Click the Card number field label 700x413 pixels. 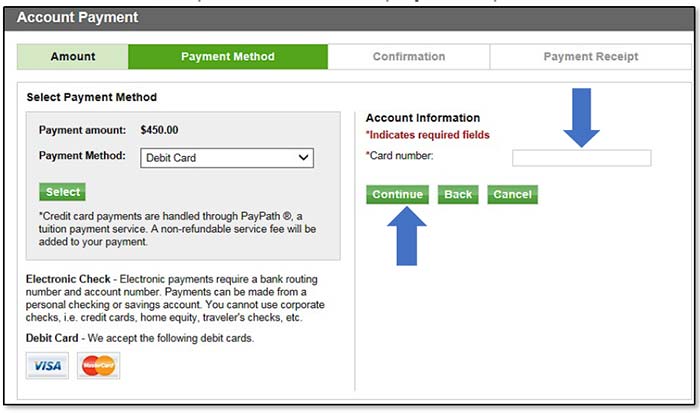400,156
